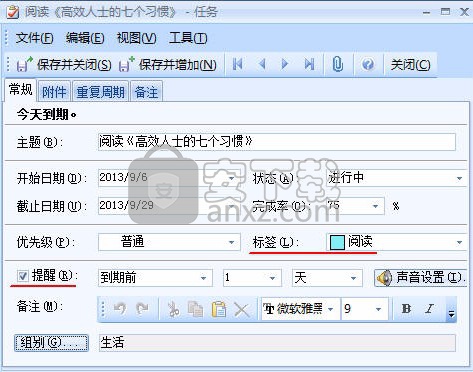Open the 视图(V) menu

coord(137,38)
